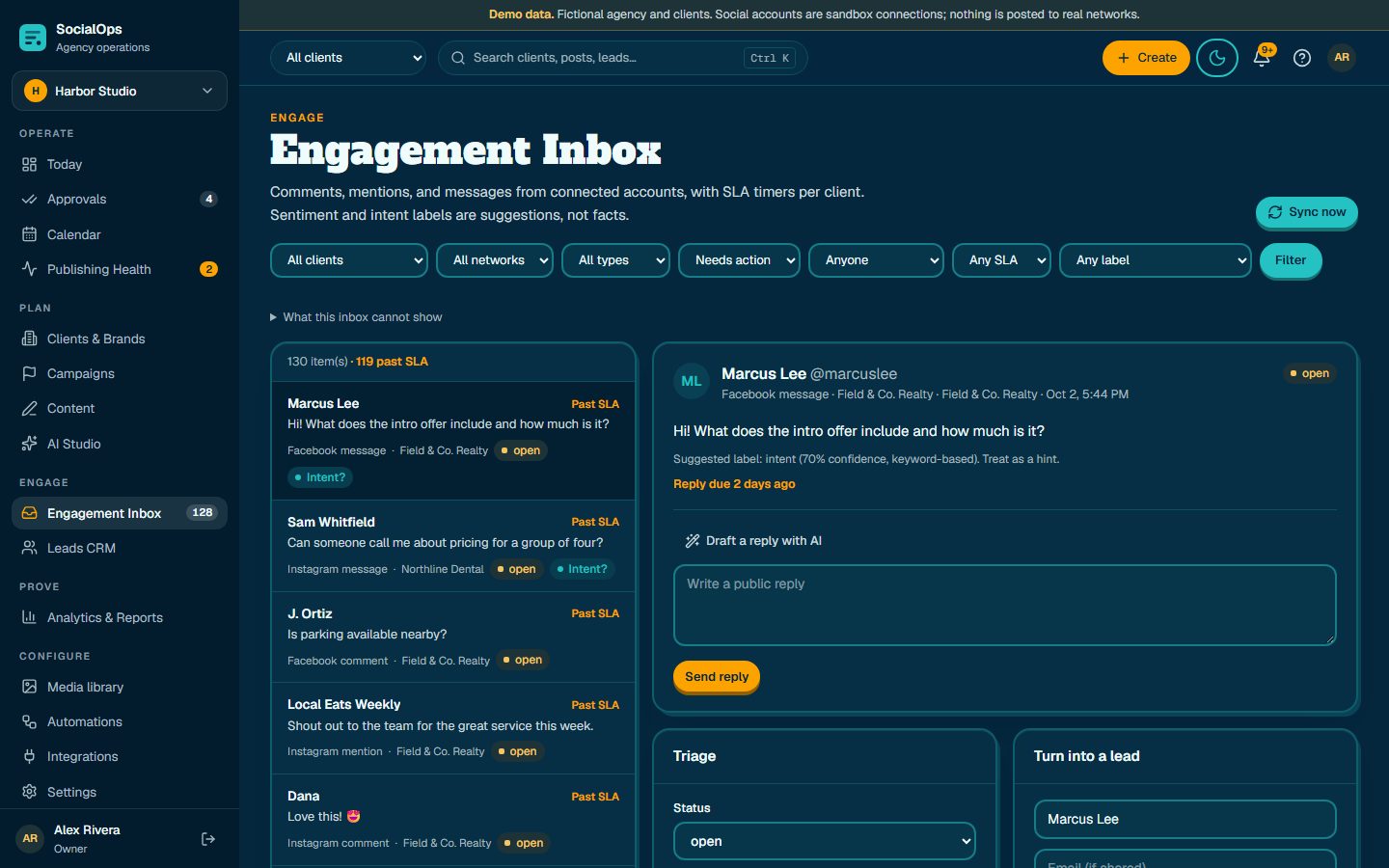The height and width of the screenshot is (868, 1389).
Task: Open the All types filter dropdown
Action: (616, 260)
